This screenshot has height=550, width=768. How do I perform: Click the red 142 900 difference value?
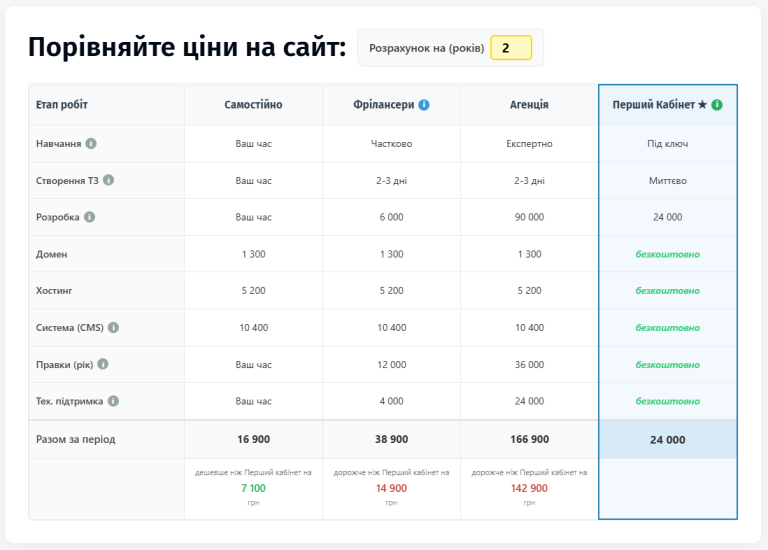tap(529, 488)
